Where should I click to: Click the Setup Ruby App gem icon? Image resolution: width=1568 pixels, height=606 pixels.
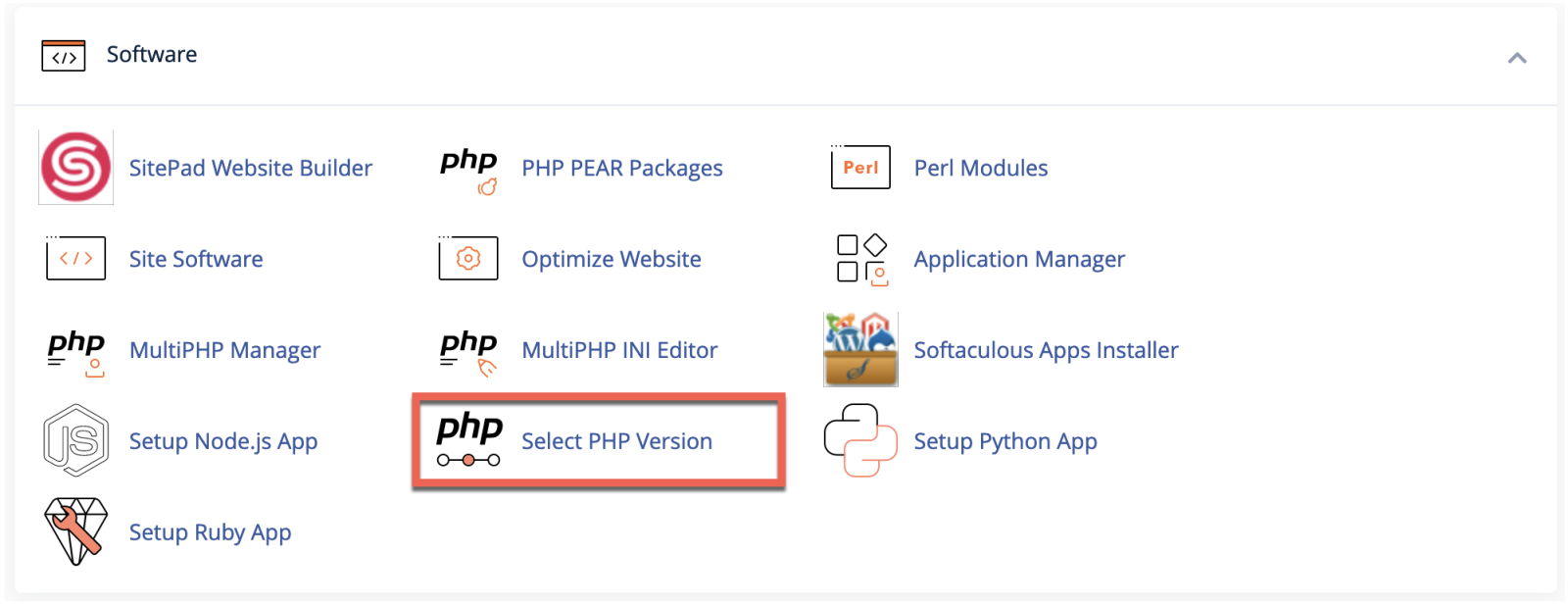[x=75, y=531]
